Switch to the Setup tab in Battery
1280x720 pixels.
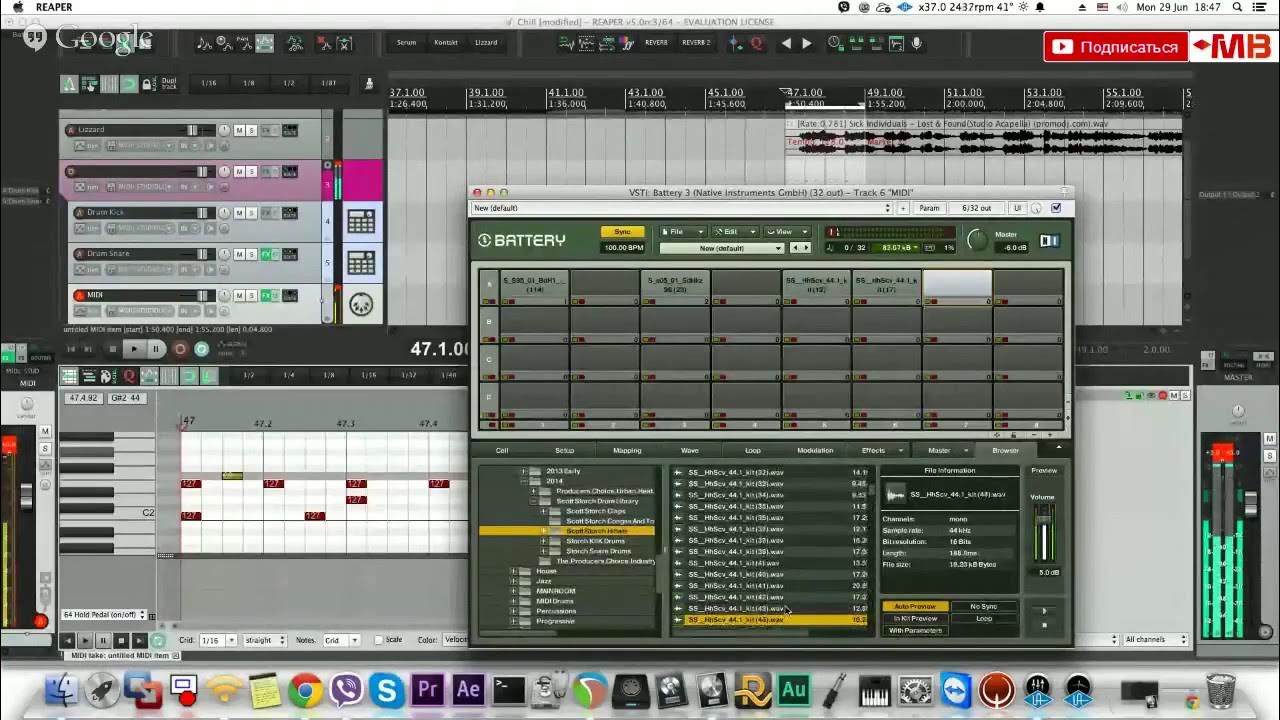point(564,451)
